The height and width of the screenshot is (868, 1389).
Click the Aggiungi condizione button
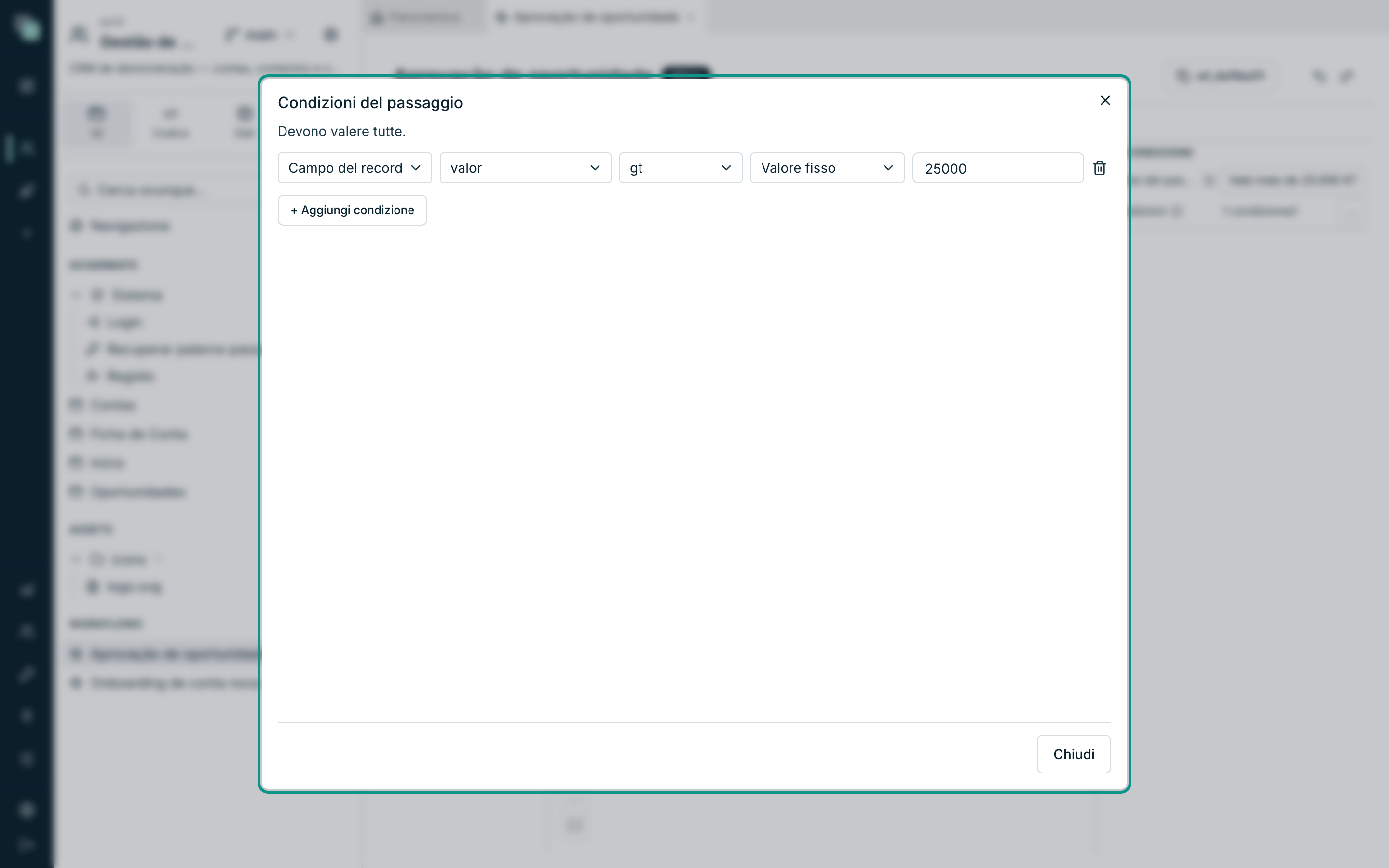click(352, 210)
